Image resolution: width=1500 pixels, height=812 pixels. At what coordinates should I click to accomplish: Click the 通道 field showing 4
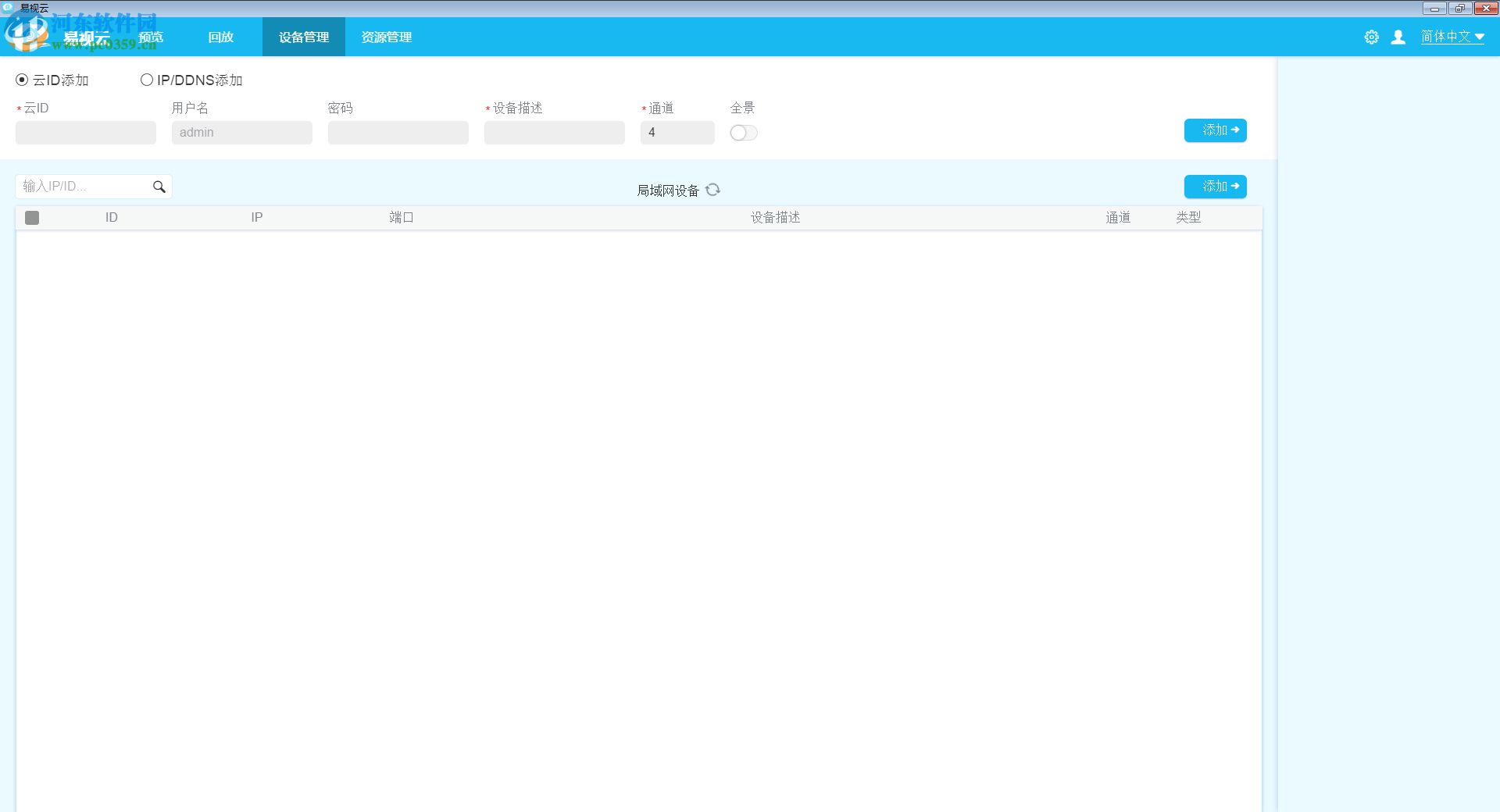pos(677,133)
